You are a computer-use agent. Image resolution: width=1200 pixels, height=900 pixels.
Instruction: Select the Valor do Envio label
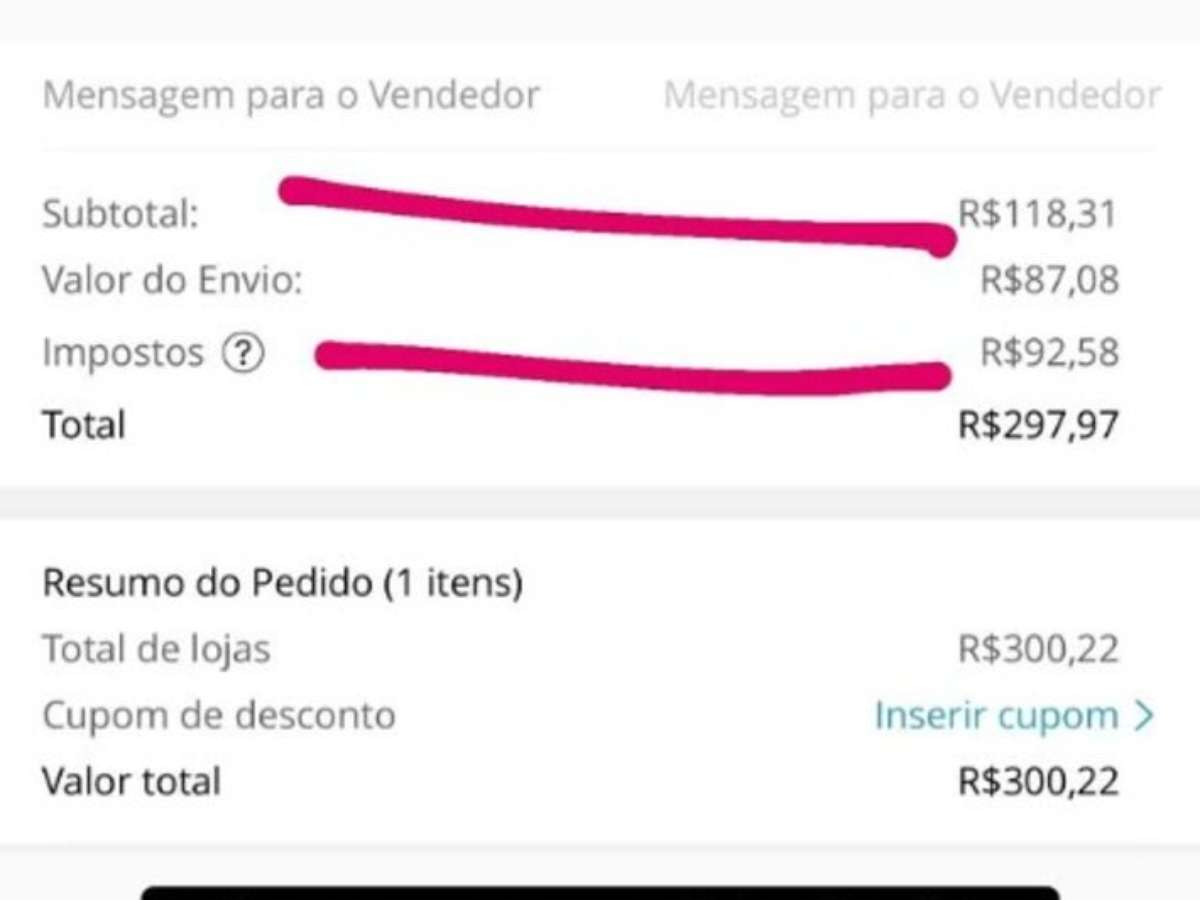pos(172,281)
